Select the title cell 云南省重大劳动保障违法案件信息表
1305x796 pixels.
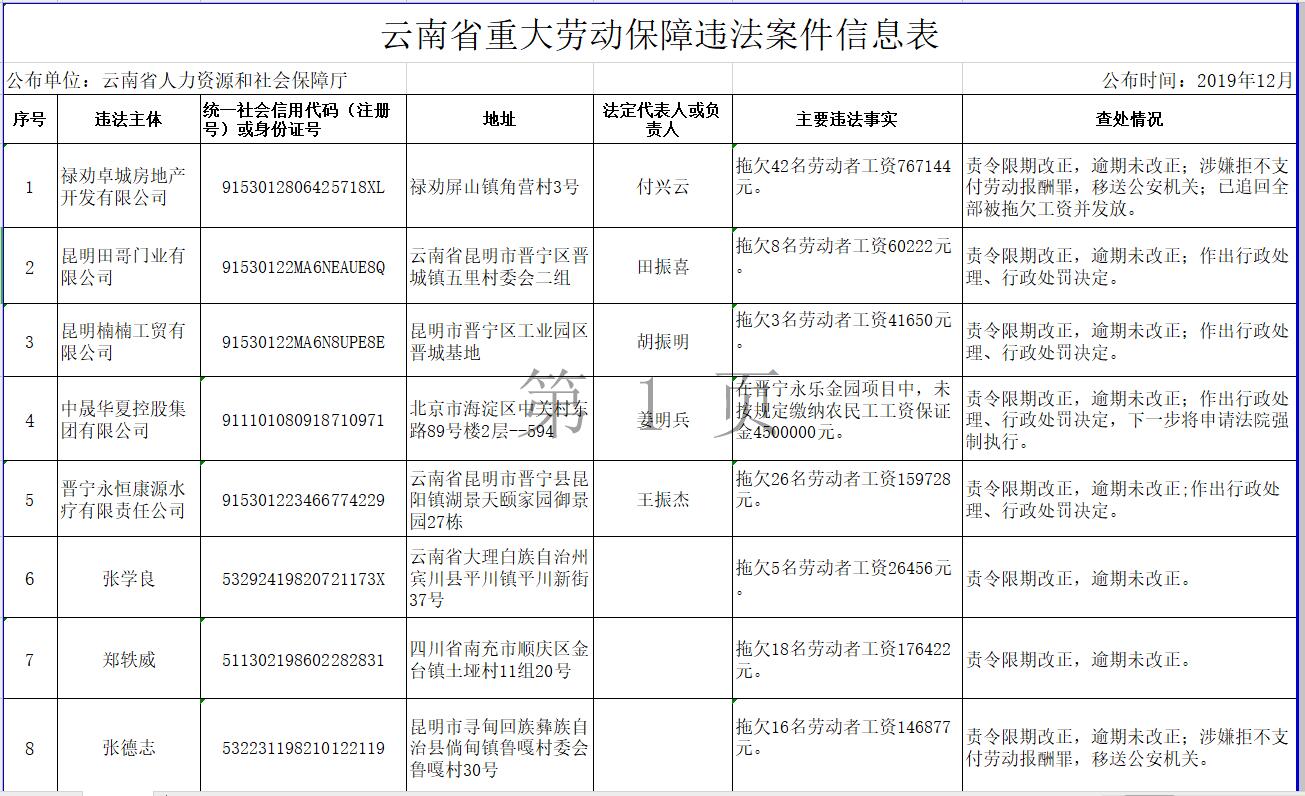(x=660, y=36)
